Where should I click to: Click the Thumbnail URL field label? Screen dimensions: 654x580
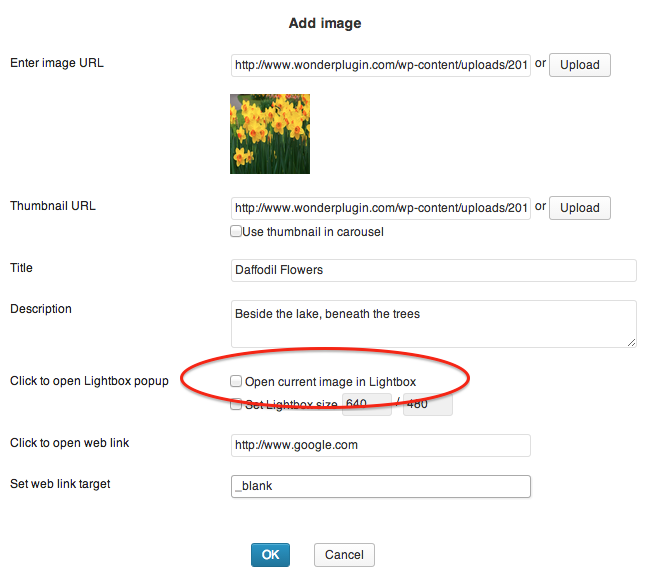[53, 206]
